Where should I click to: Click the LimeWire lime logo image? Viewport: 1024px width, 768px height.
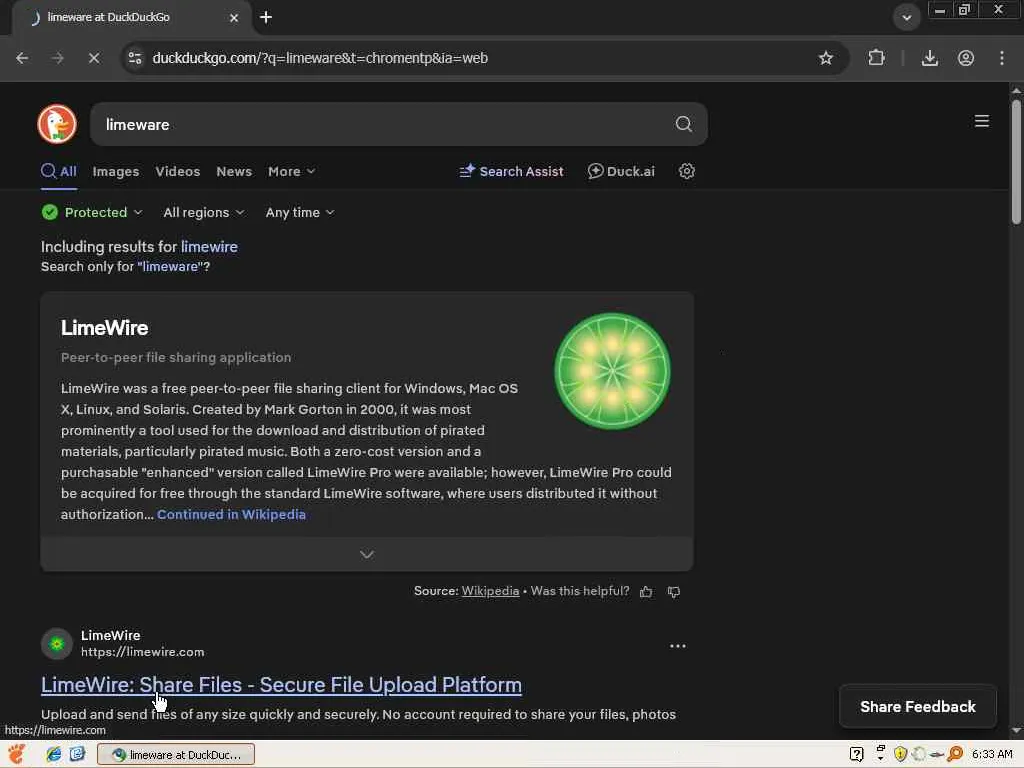pyautogui.click(x=612, y=370)
